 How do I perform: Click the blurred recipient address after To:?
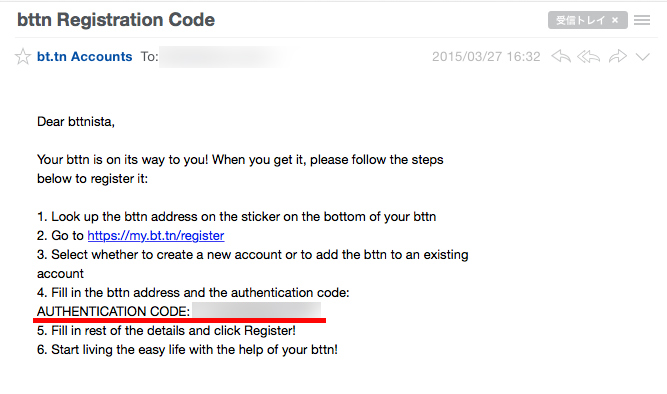(221, 57)
